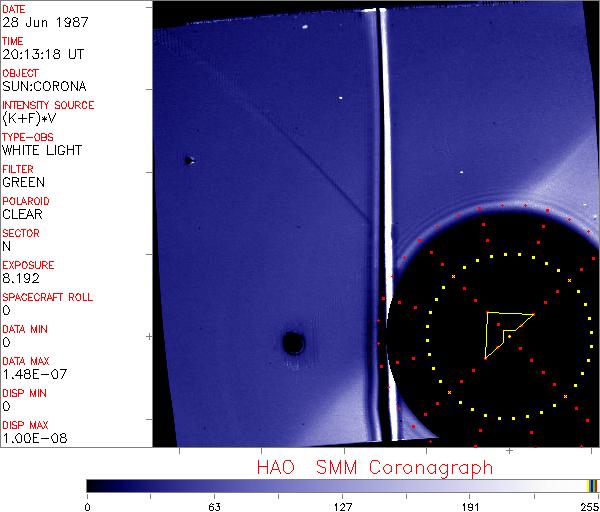Image resolution: width=600 pixels, height=512 pixels.
Task: Select the 'GREEN' filter value
Action: [x=23, y=182]
